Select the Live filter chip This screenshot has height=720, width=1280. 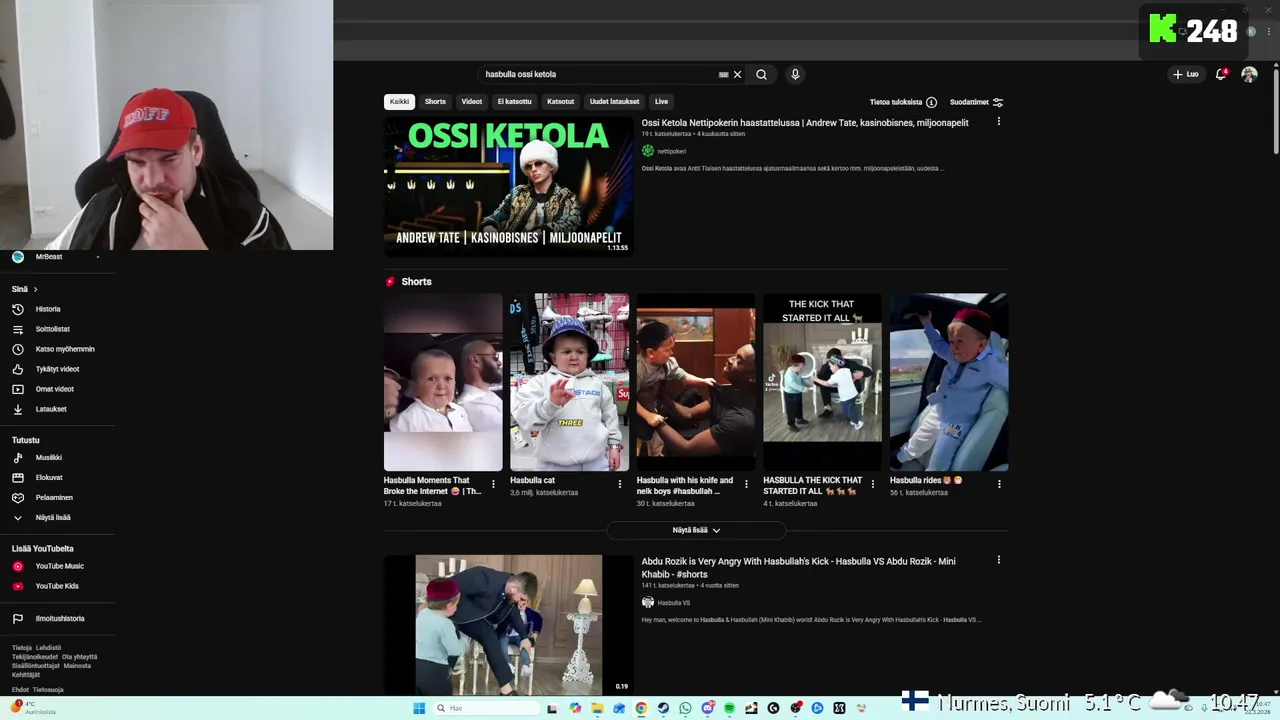pyautogui.click(x=661, y=101)
